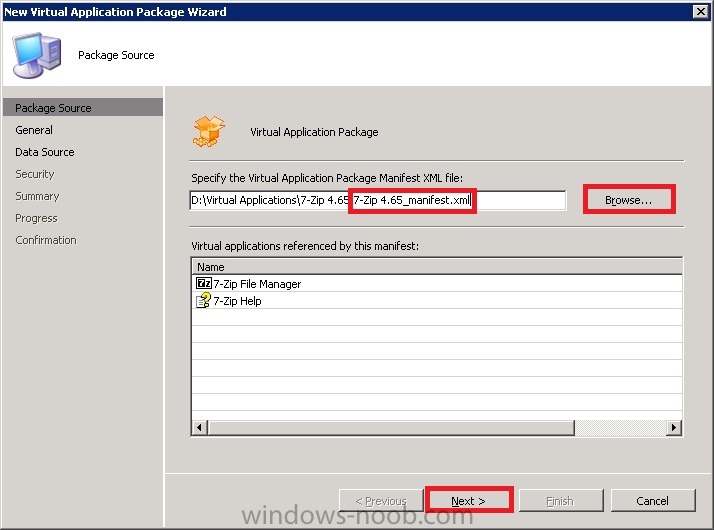The width and height of the screenshot is (714, 530).
Task: Select Confirmation step in sidebar
Action: 46,240
